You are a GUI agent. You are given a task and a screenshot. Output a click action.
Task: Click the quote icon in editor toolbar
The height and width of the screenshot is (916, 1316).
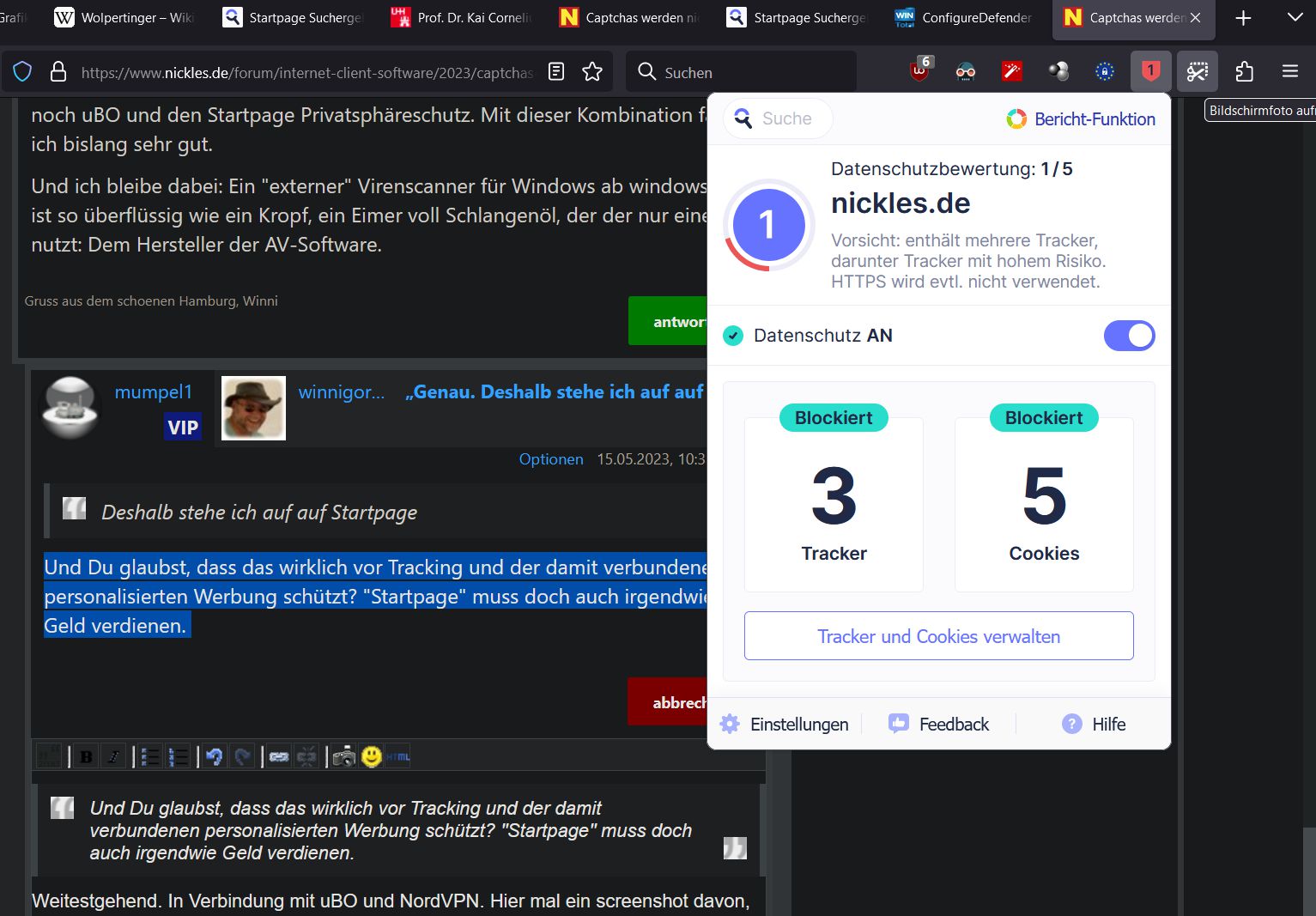coord(49,756)
